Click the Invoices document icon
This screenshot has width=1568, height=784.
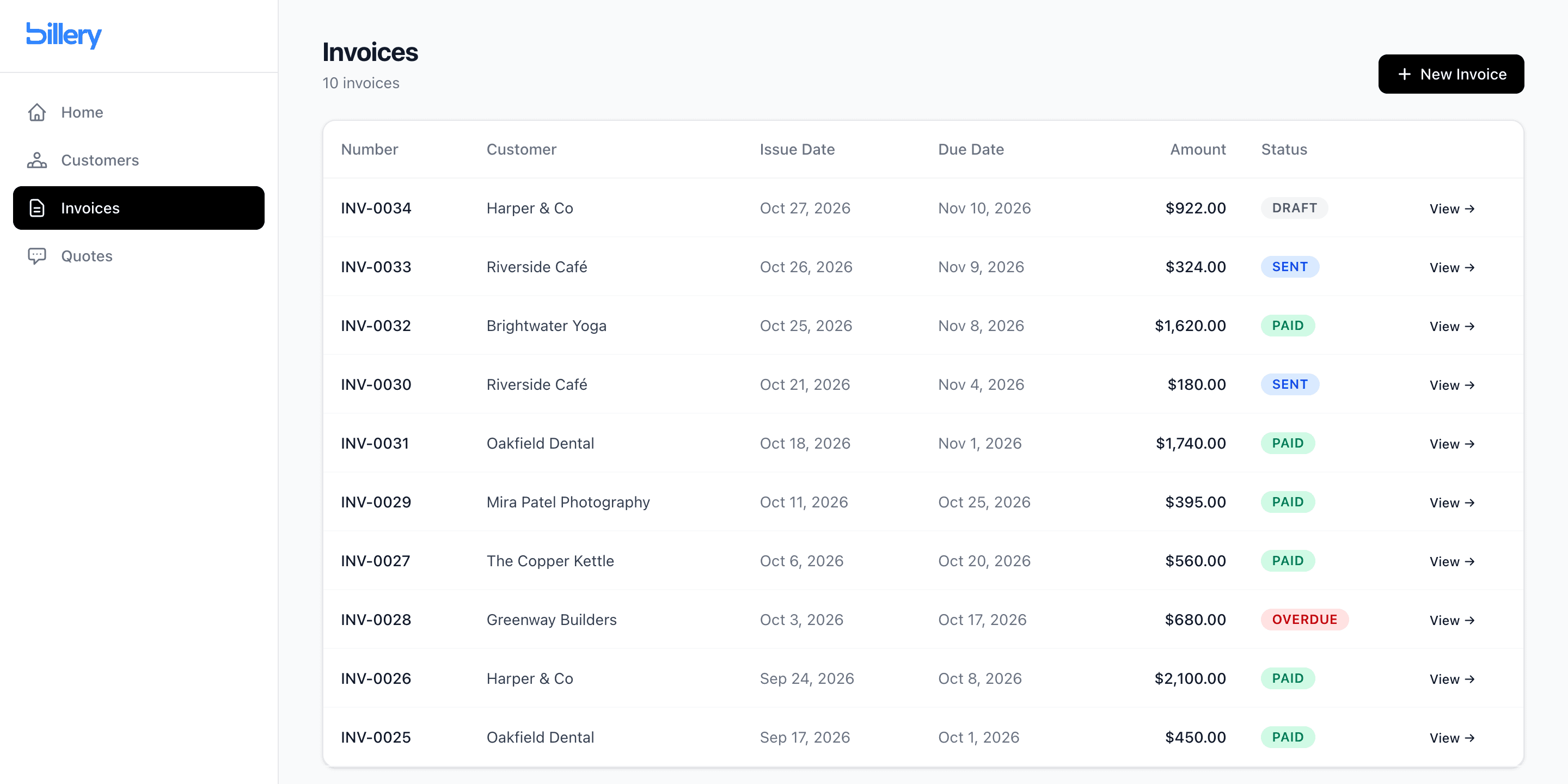point(37,208)
